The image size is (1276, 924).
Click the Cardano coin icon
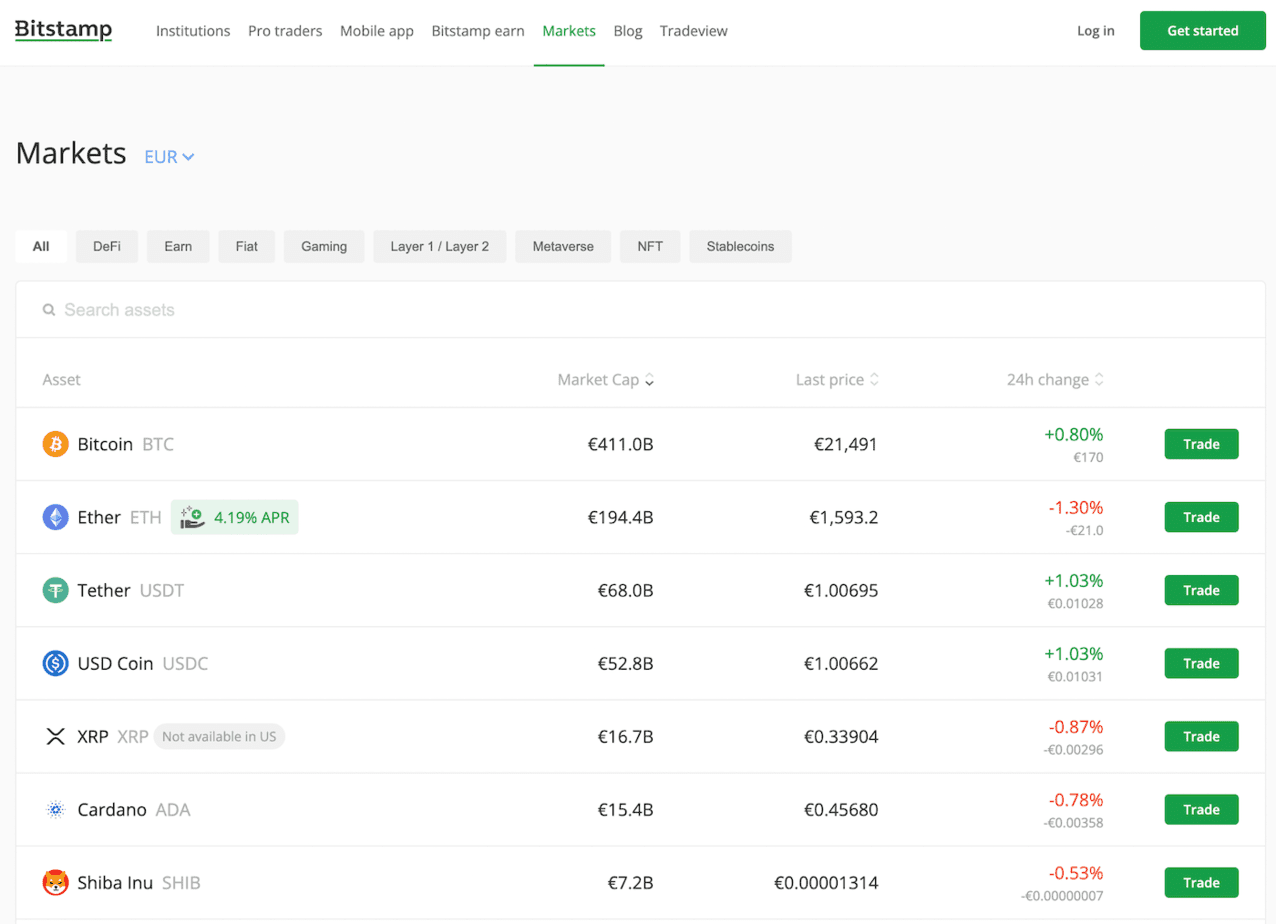point(55,809)
